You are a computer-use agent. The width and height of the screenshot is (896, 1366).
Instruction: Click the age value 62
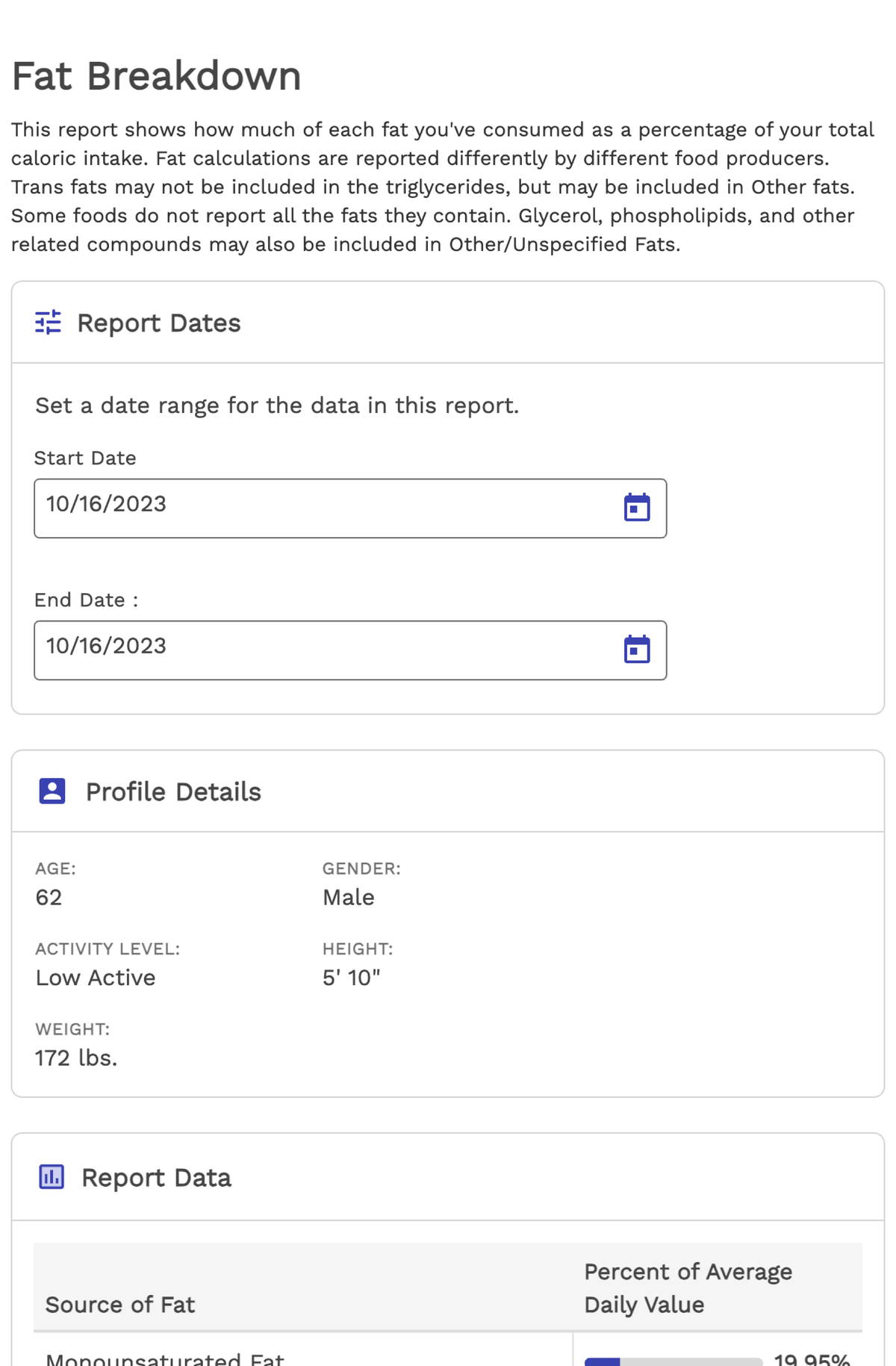pyautogui.click(x=49, y=897)
